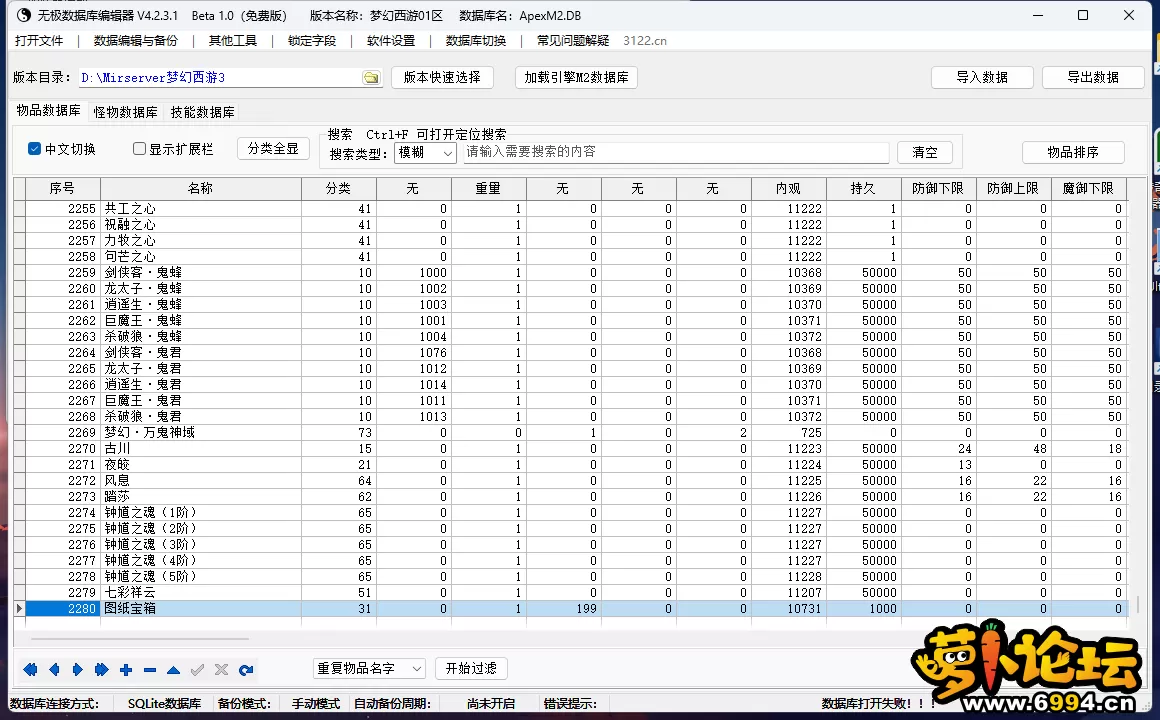Screen dimensions: 1160x720
Task: Click the 3122.cn link text
Action: (645, 41)
